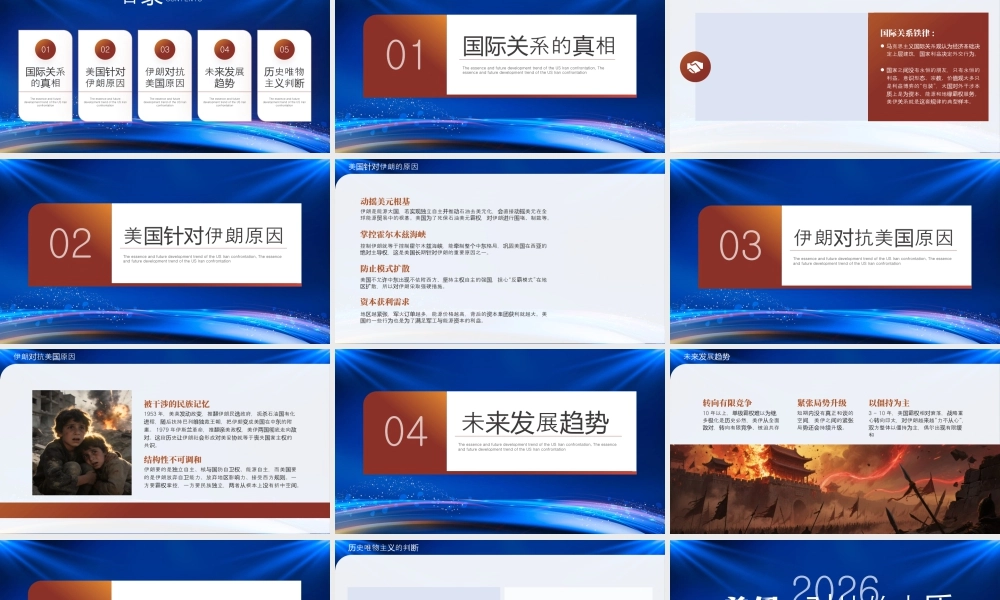Click the photo of two children in ruins
This screenshot has height=600, width=1000.
[82, 443]
